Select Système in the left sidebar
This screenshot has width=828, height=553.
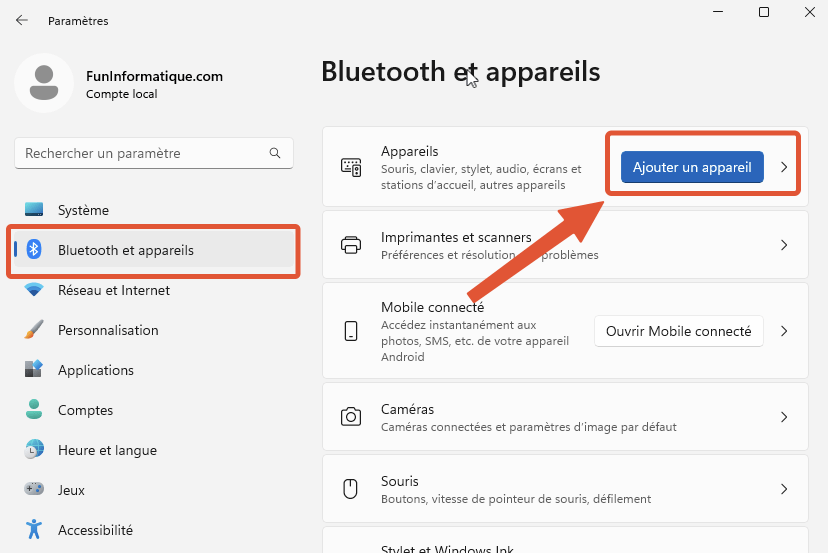[x=83, y=210]
